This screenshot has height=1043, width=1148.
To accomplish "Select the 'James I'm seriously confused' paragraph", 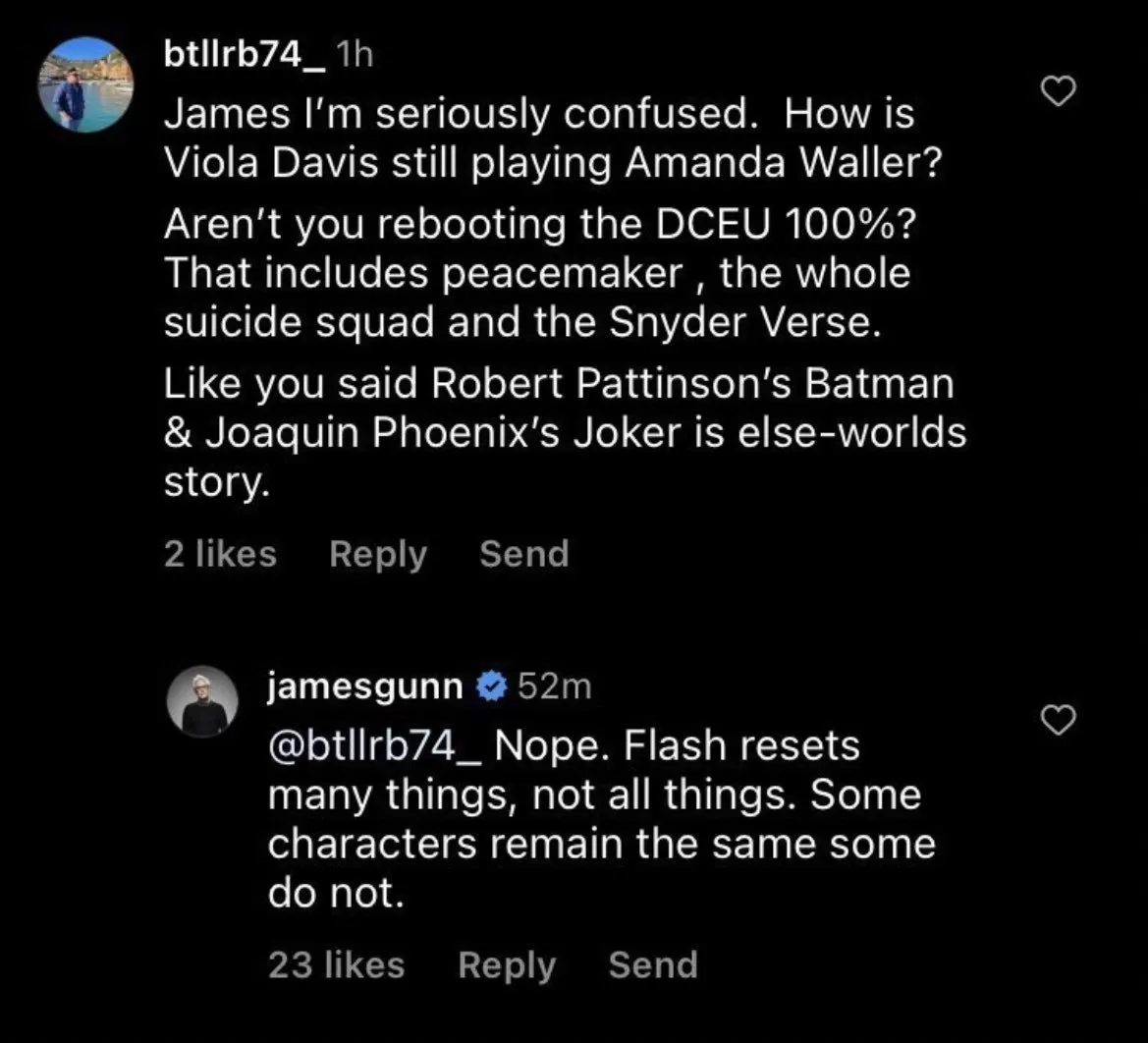I will tap(551, 138).
